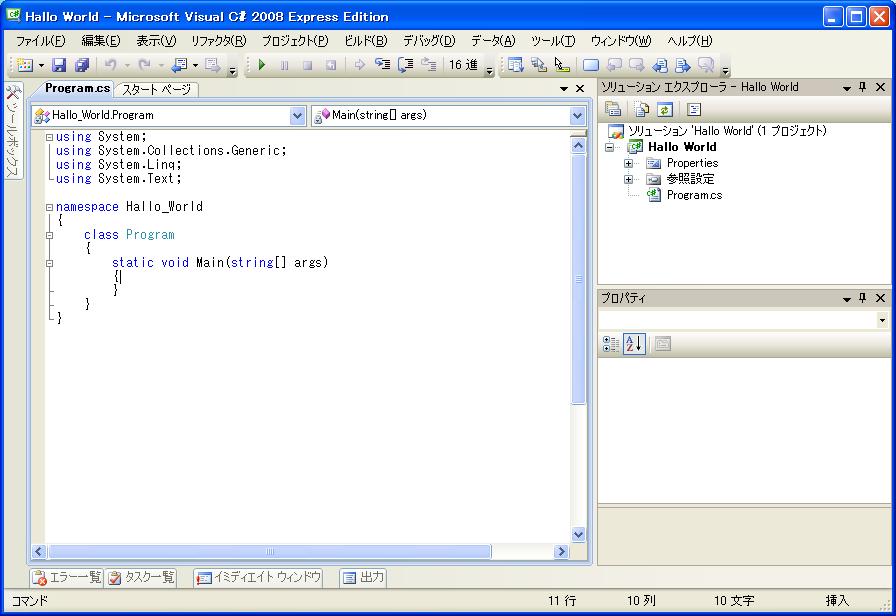The width and height of the screenshot is (896, 616).
Task: Collapse the Main method outline
Action: click(50, 263)
